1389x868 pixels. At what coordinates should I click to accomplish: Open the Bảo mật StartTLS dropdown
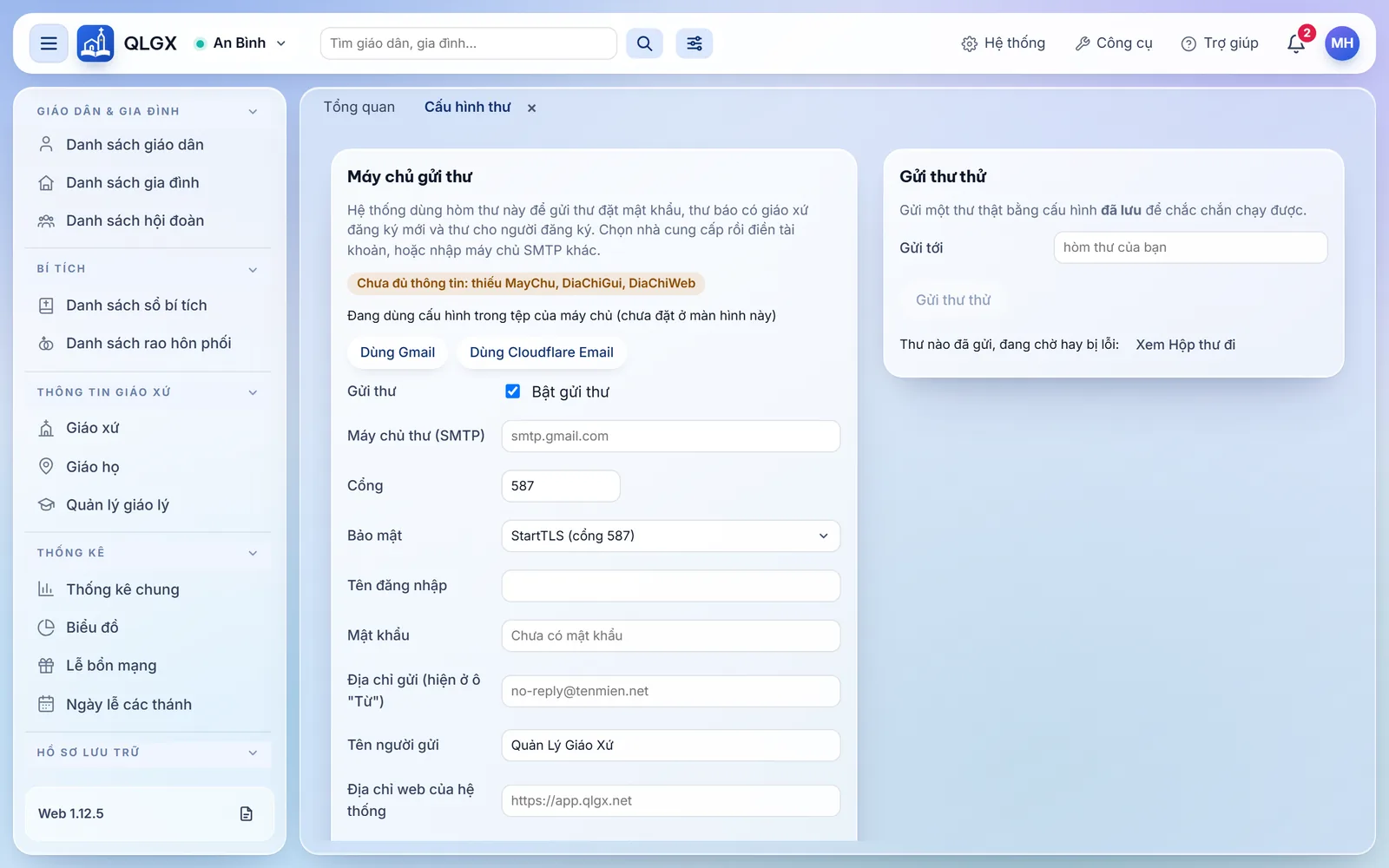[671, 536]
